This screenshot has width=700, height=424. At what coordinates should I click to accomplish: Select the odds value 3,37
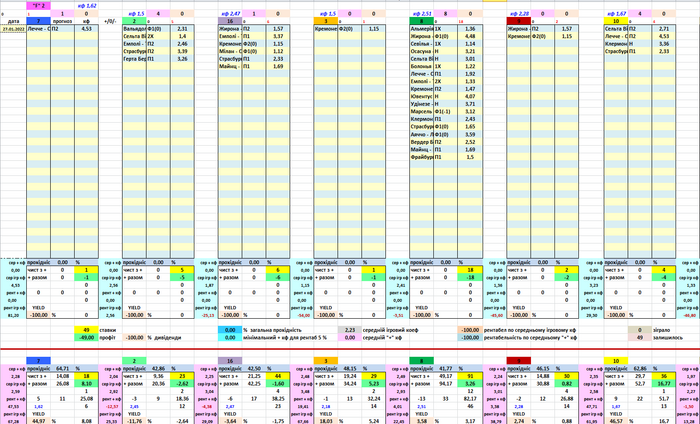tap(278, 36)
